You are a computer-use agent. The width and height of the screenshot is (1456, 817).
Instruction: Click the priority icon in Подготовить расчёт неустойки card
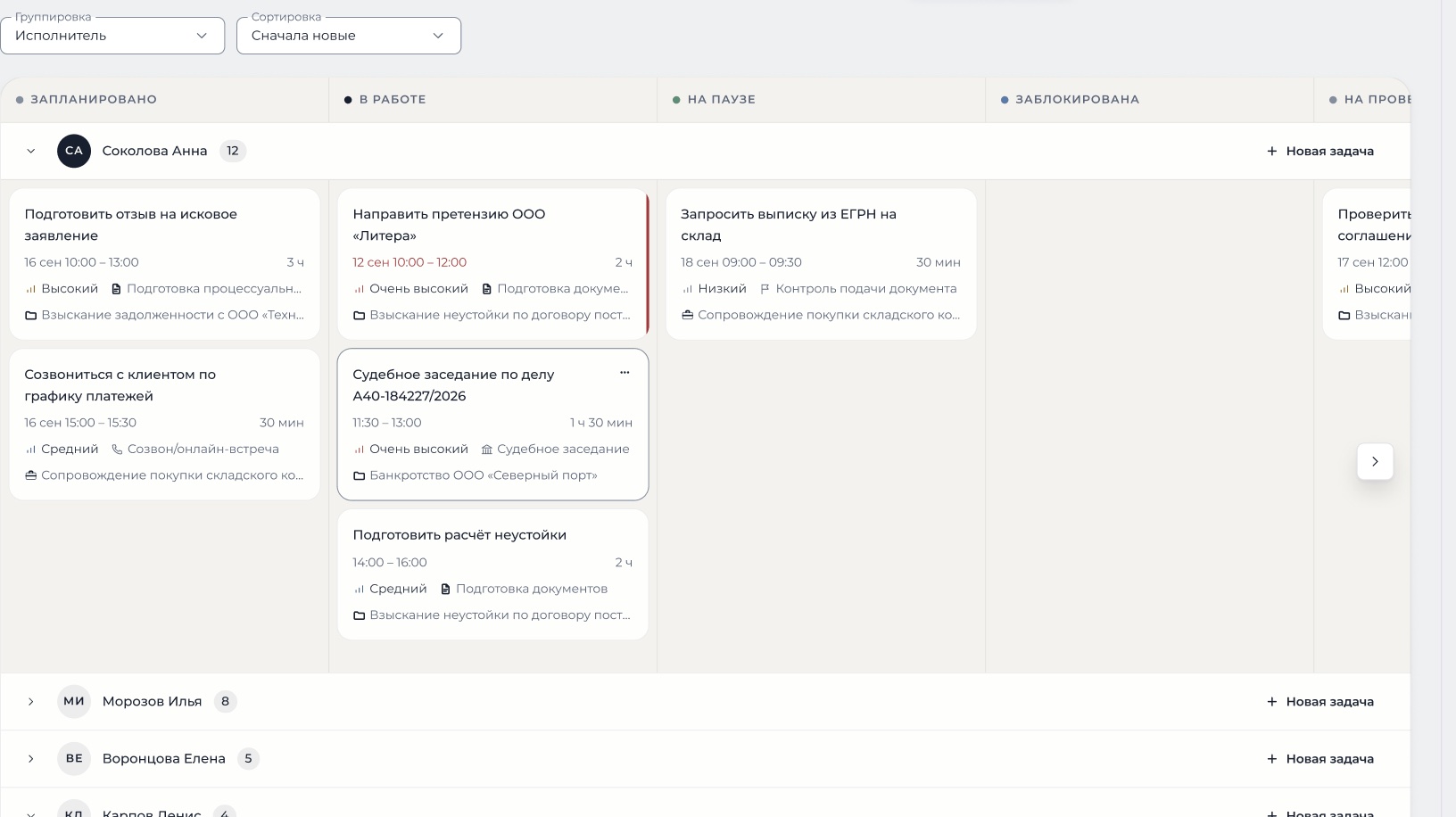coord(359,589)
